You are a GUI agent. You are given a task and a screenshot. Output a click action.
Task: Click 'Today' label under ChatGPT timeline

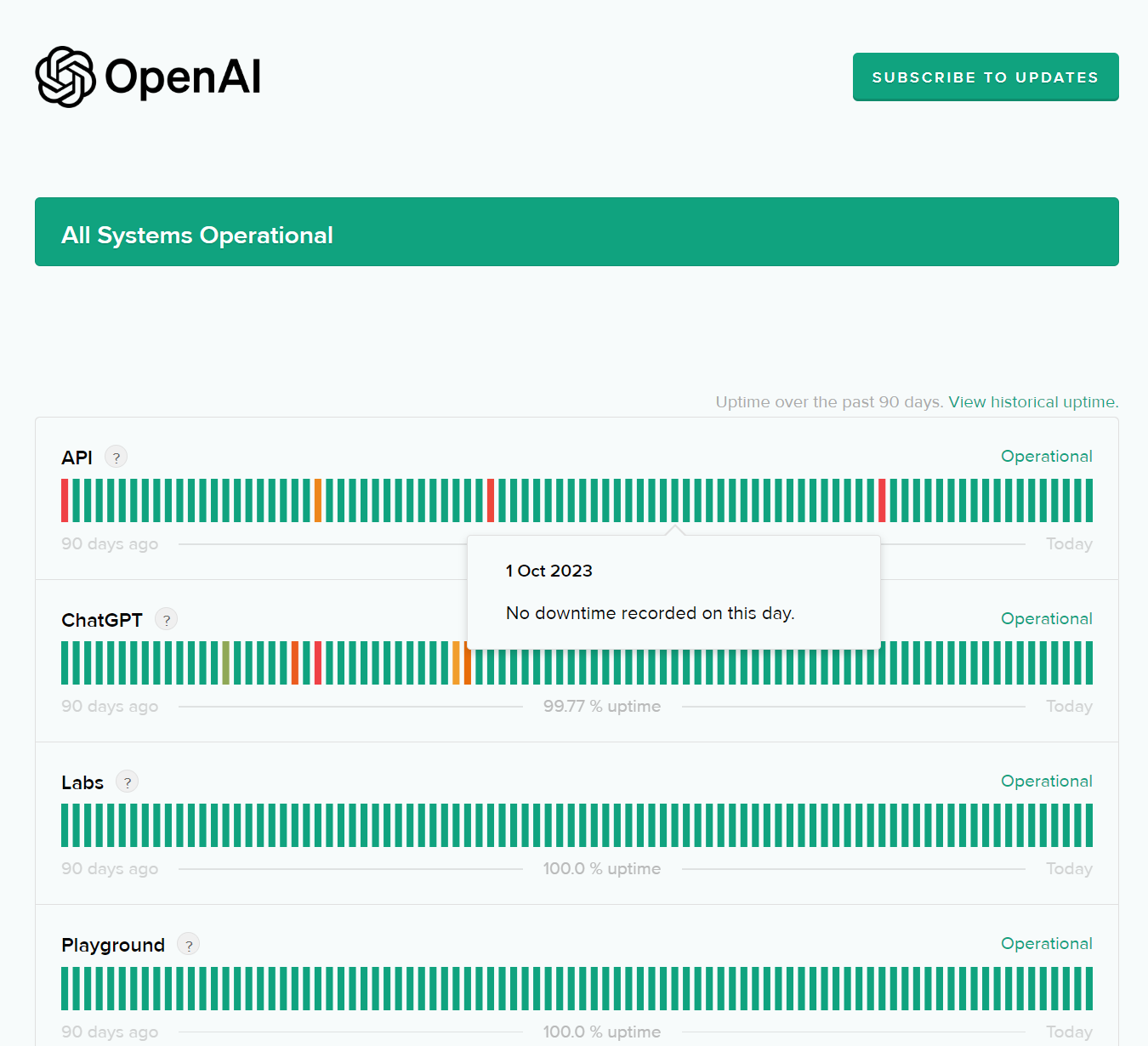point(1069,706)
